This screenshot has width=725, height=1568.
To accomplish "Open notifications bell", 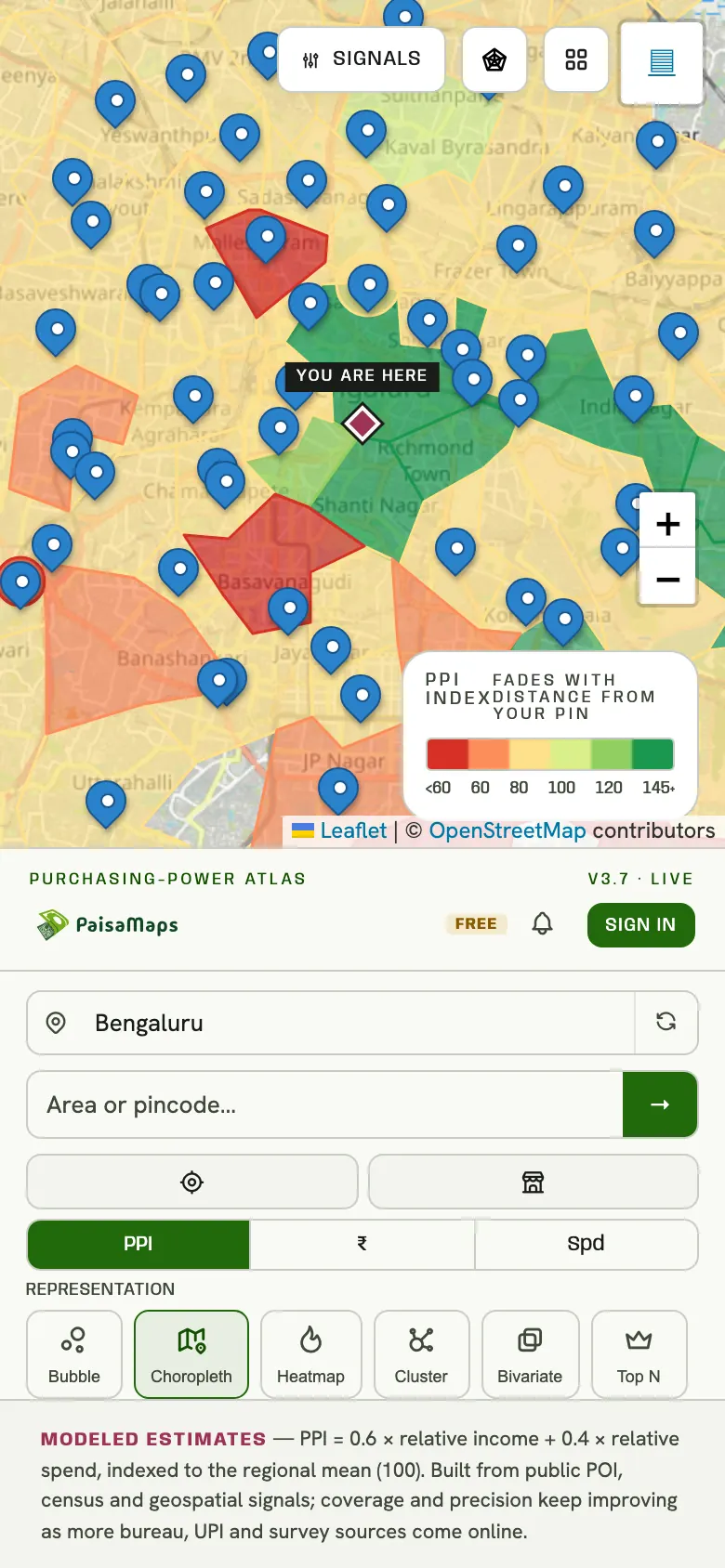I will tap(543, 924).
